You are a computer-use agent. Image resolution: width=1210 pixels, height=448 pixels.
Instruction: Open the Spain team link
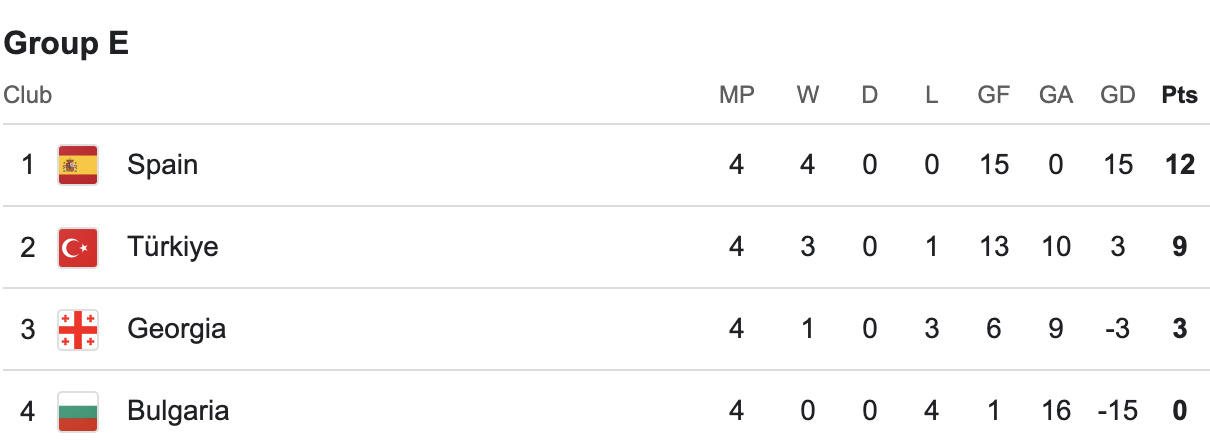(162, 165)
